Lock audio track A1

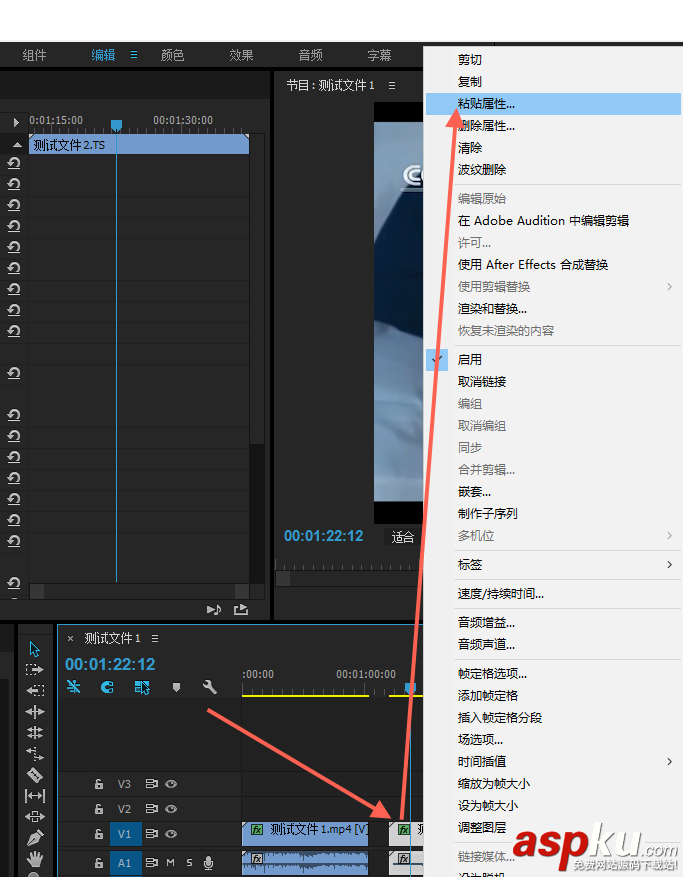[x=99, y=863]
